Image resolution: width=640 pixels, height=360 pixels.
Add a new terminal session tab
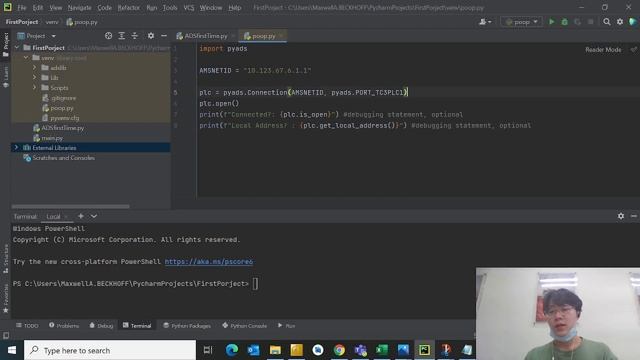coord(81,216)
